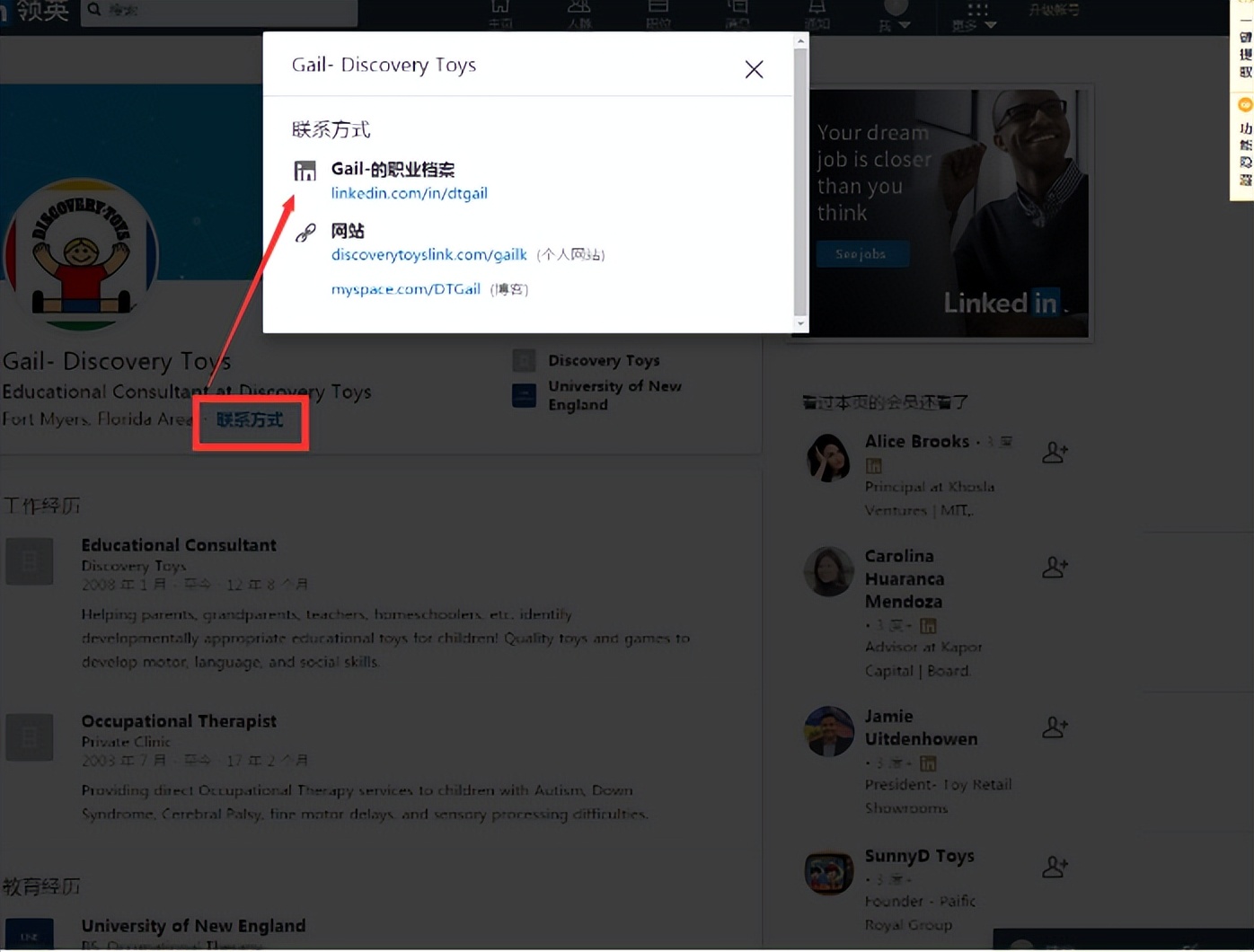
Task: Open the discoverytoyslink.com/gailk website link
Action: pyautogui.click(x=429, y=254)
